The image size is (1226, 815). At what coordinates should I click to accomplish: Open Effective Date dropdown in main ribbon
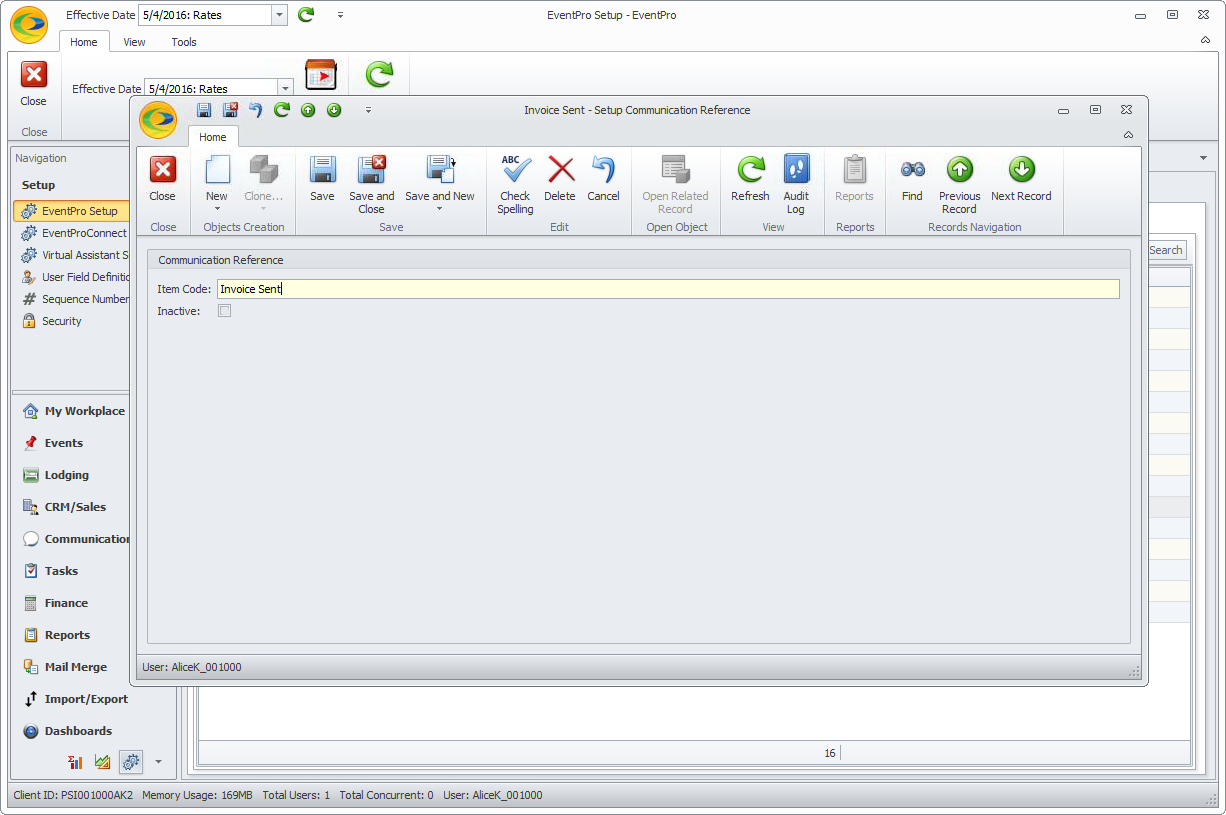(x=285, y=89)
